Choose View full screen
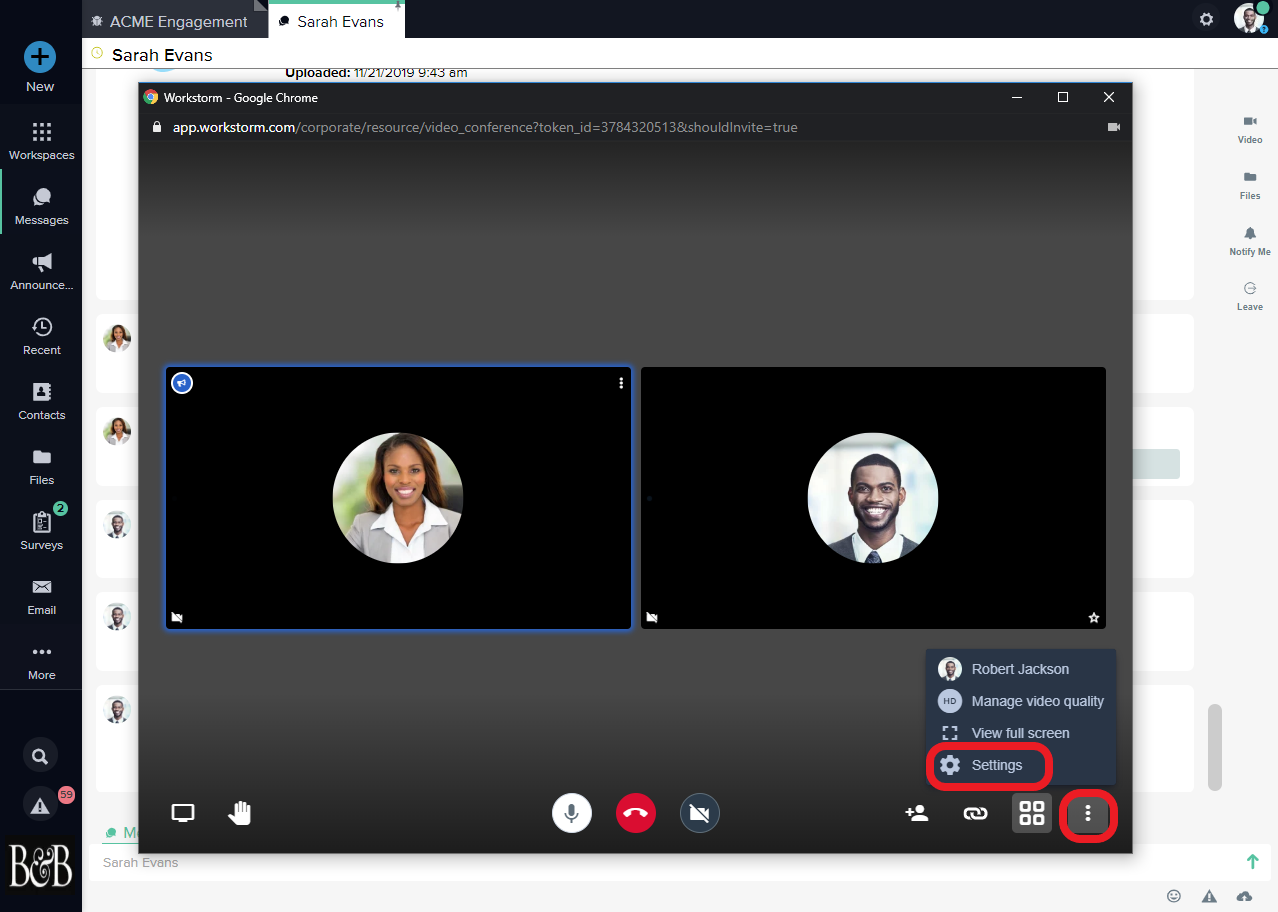Viewport: 1278px width, 912px height. (x=1020, y=733)
